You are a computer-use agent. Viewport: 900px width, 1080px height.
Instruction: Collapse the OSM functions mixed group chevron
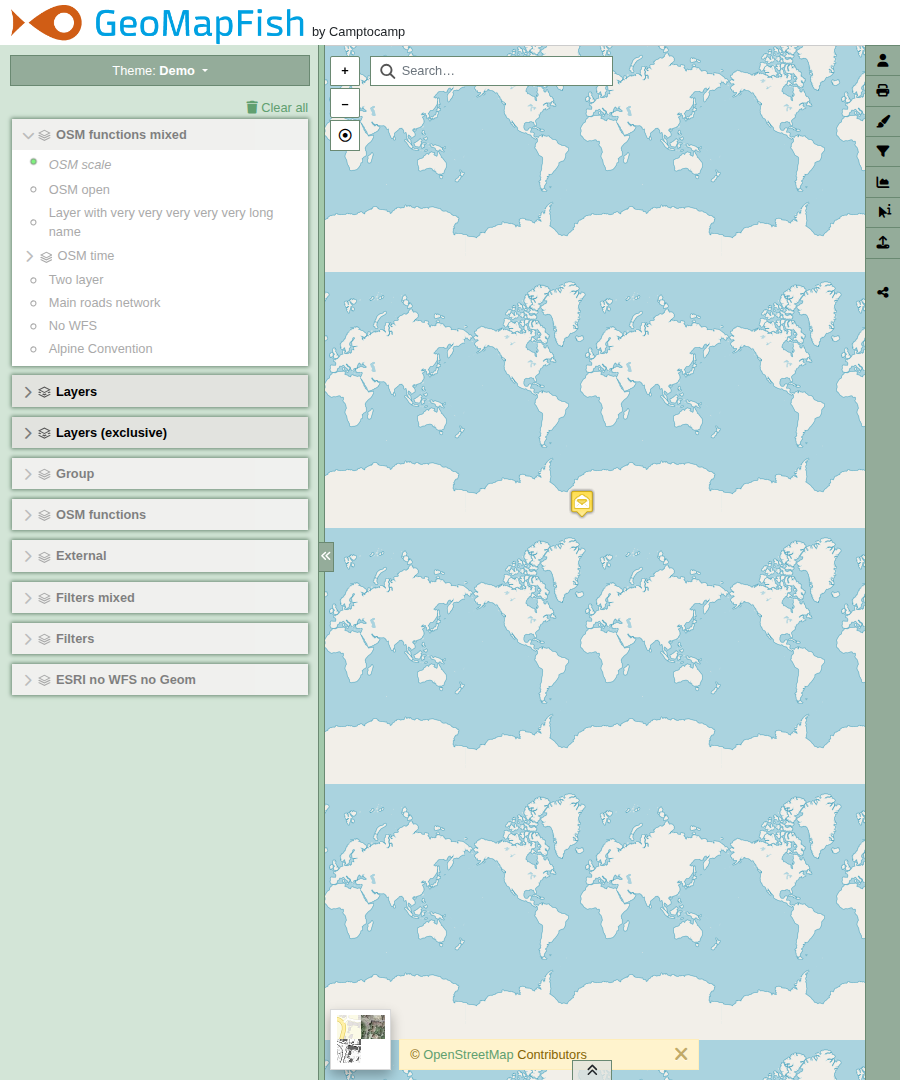(x=28, y=136)
